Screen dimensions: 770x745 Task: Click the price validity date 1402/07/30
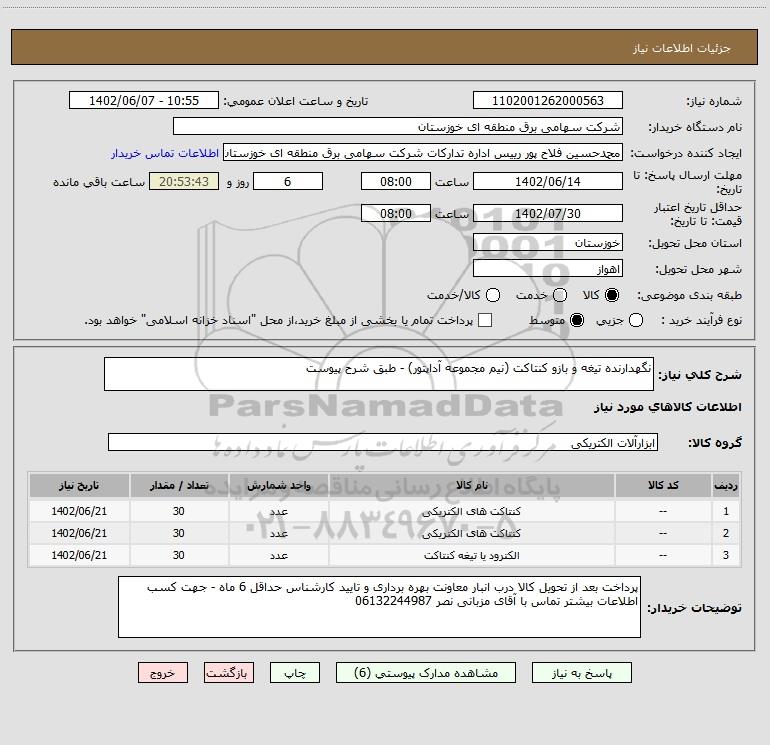tap(547, 213)
